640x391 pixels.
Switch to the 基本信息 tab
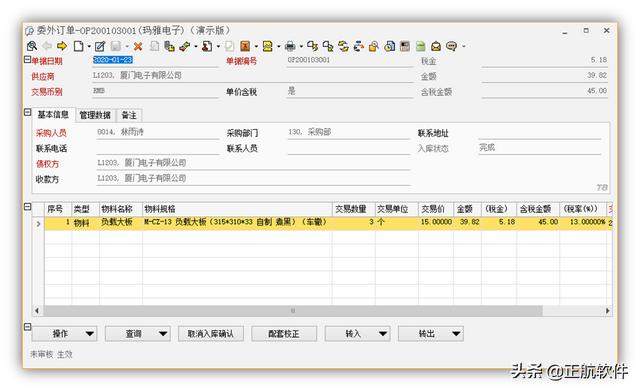pos(53,115)
